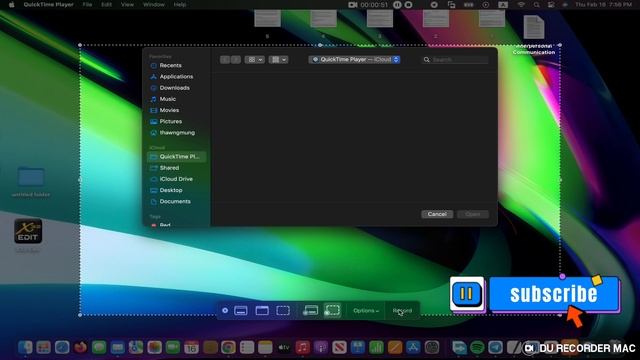Go forward using the file dialog's forward arrow
The image size is (640, 360).
point(236,60)
